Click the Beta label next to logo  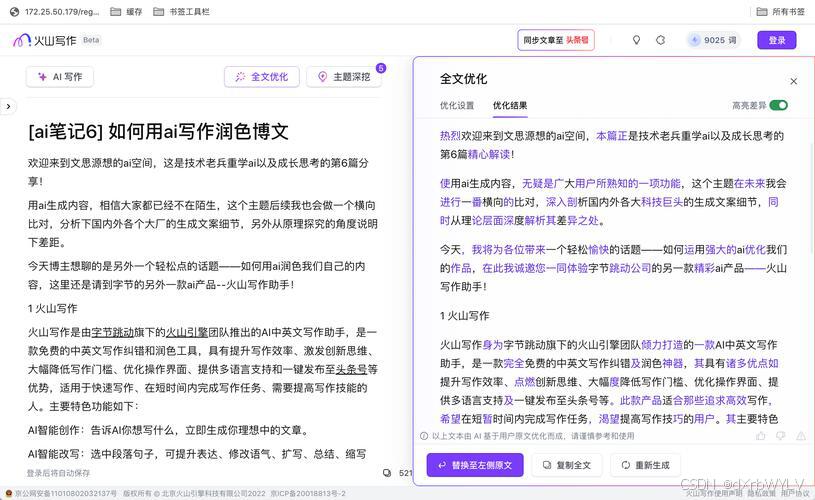tap(91, 40)
